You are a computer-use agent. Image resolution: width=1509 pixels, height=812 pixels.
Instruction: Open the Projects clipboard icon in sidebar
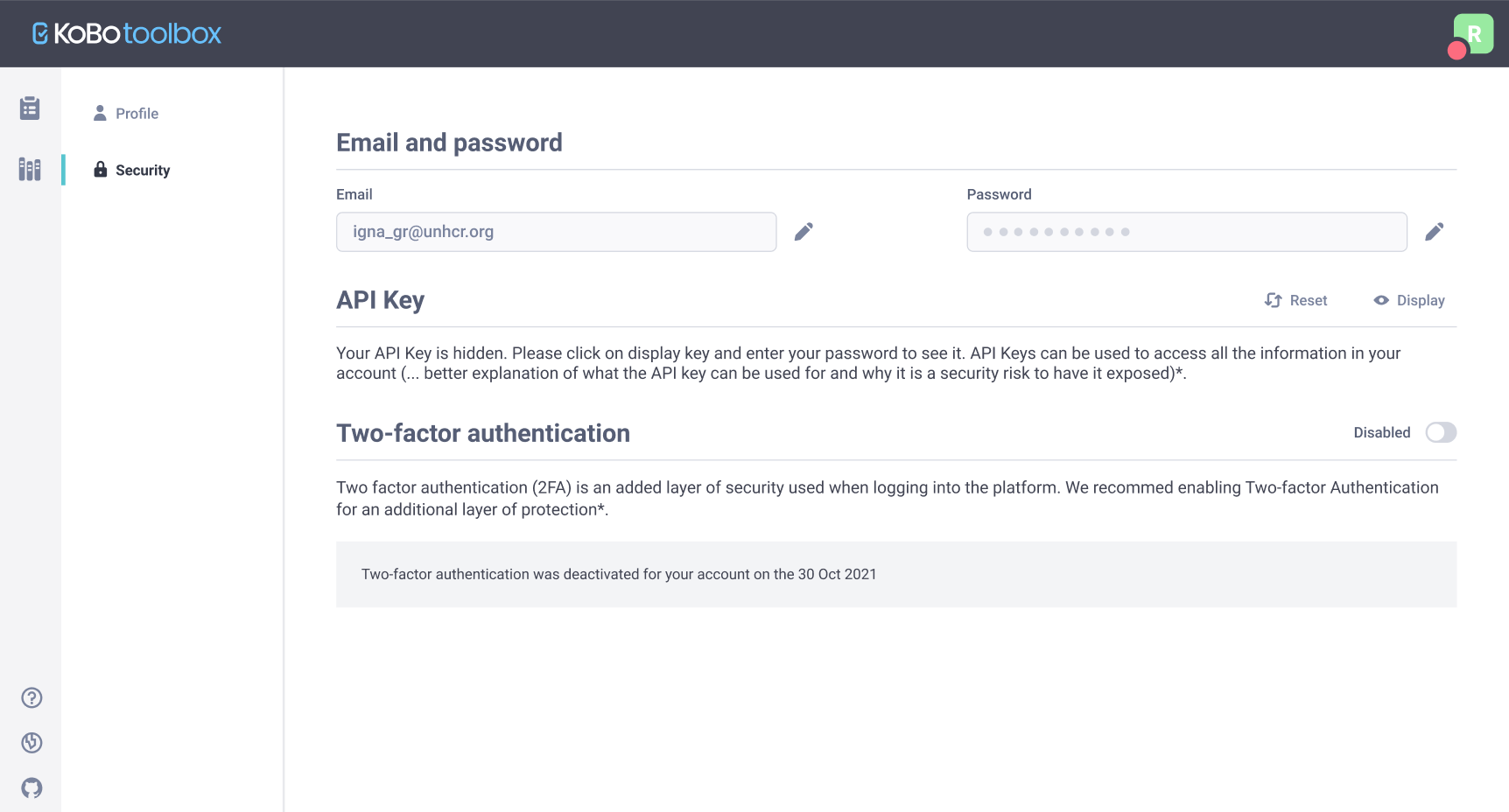click(31, 107)
